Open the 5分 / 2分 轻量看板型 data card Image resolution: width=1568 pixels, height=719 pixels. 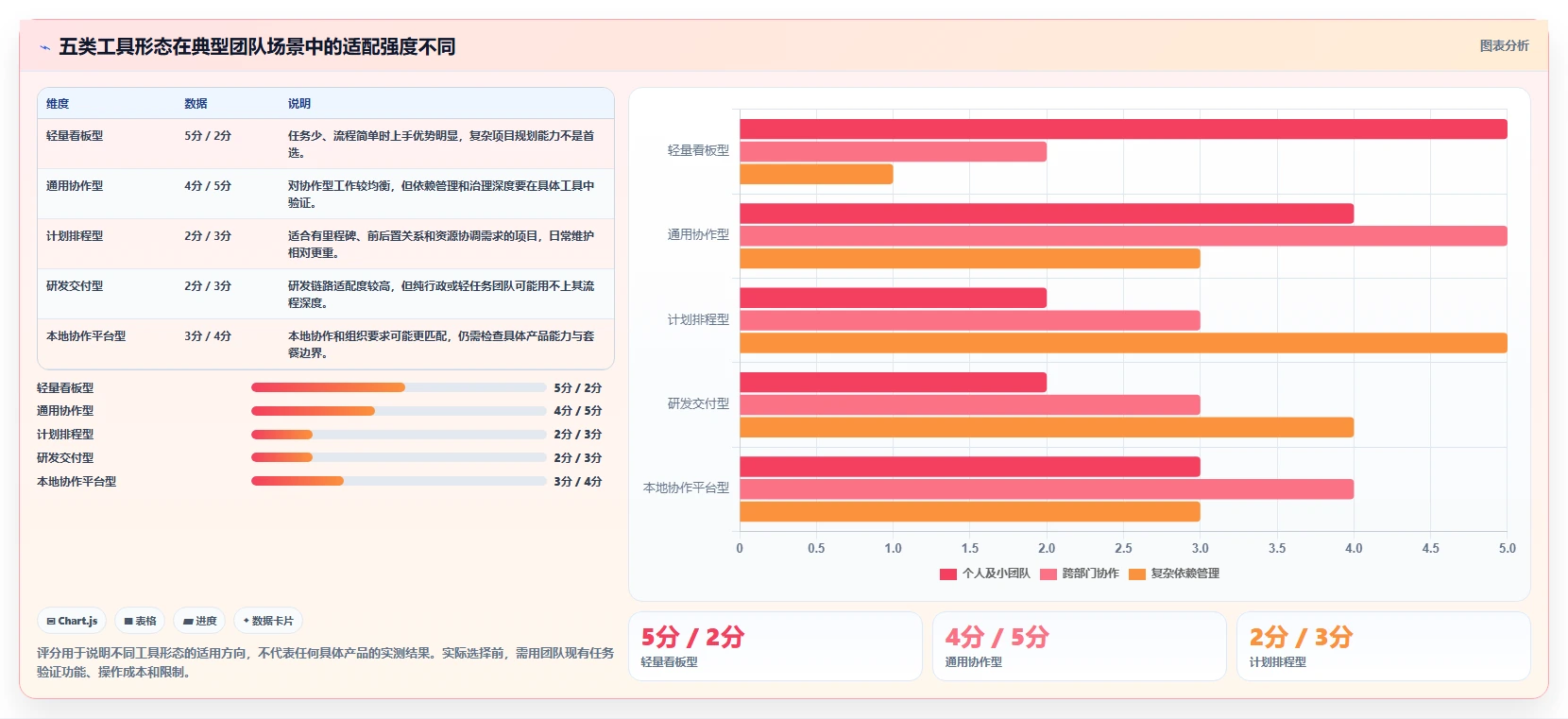[775, 646]
